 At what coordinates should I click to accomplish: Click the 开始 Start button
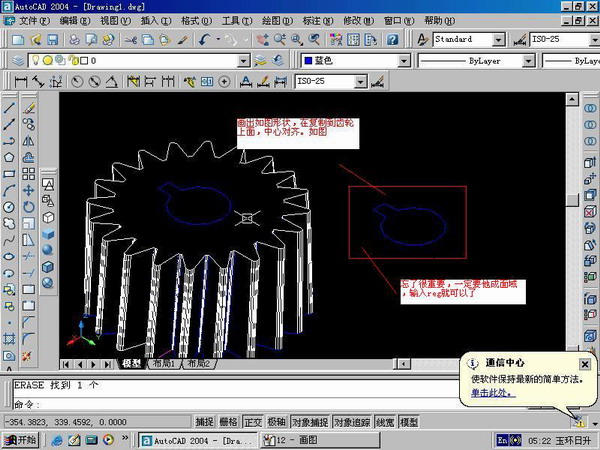coord(21,440)
